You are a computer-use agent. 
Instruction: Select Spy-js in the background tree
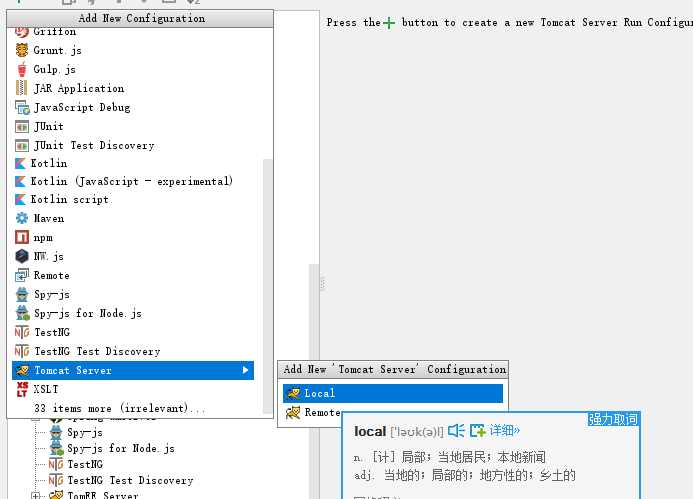tap(85, 433)
